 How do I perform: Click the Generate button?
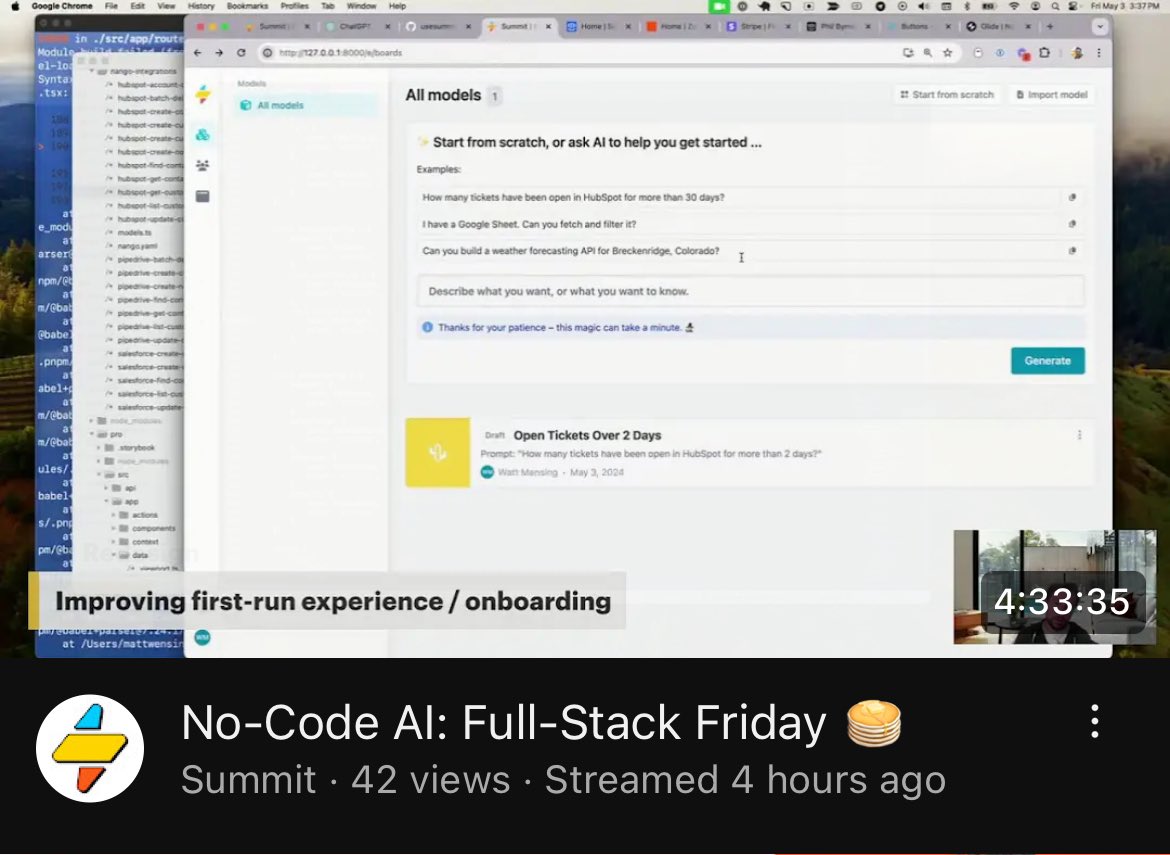coord(1047,361)
